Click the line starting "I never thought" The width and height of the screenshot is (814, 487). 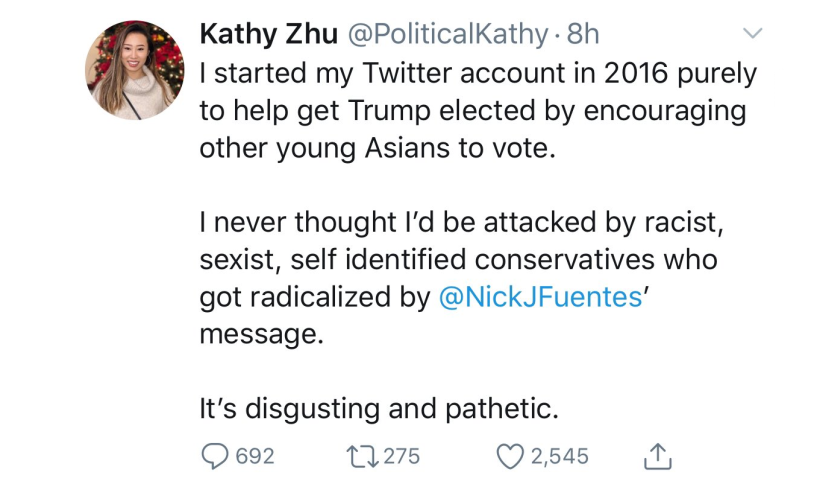pos(461,221)
